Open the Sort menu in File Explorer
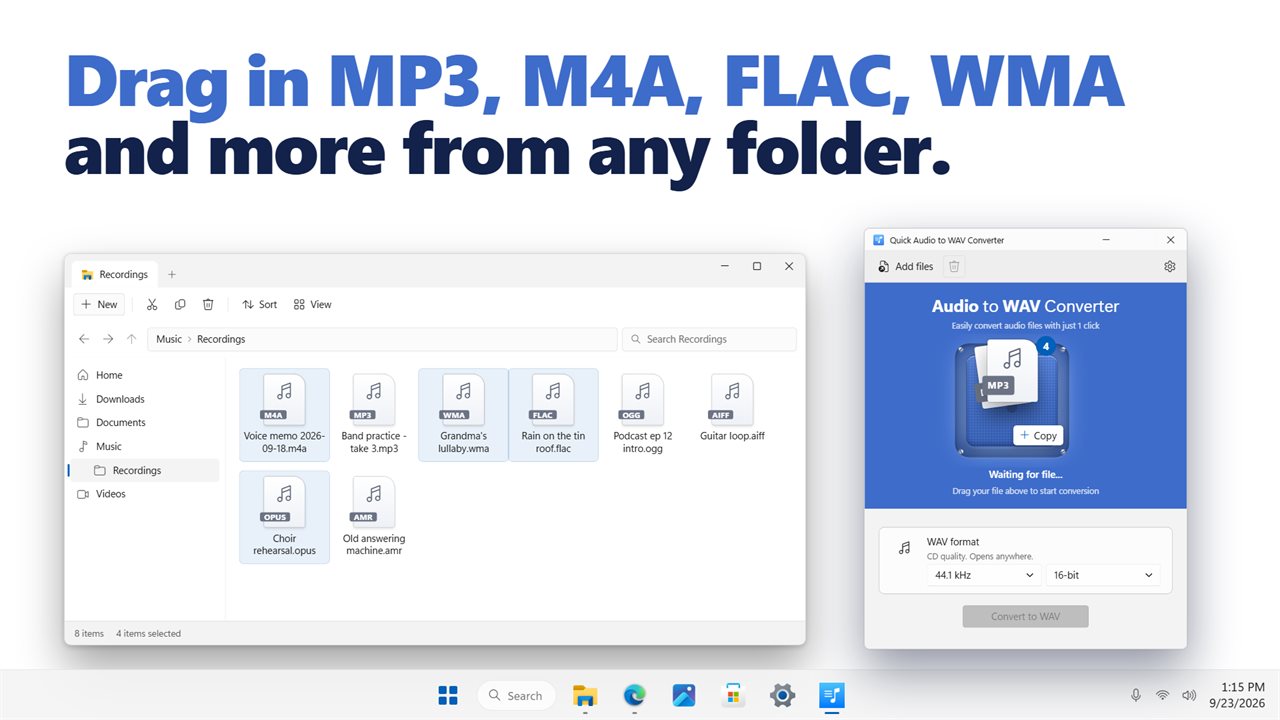Screen dimensions: 1280x720 [x=260, y=304]
